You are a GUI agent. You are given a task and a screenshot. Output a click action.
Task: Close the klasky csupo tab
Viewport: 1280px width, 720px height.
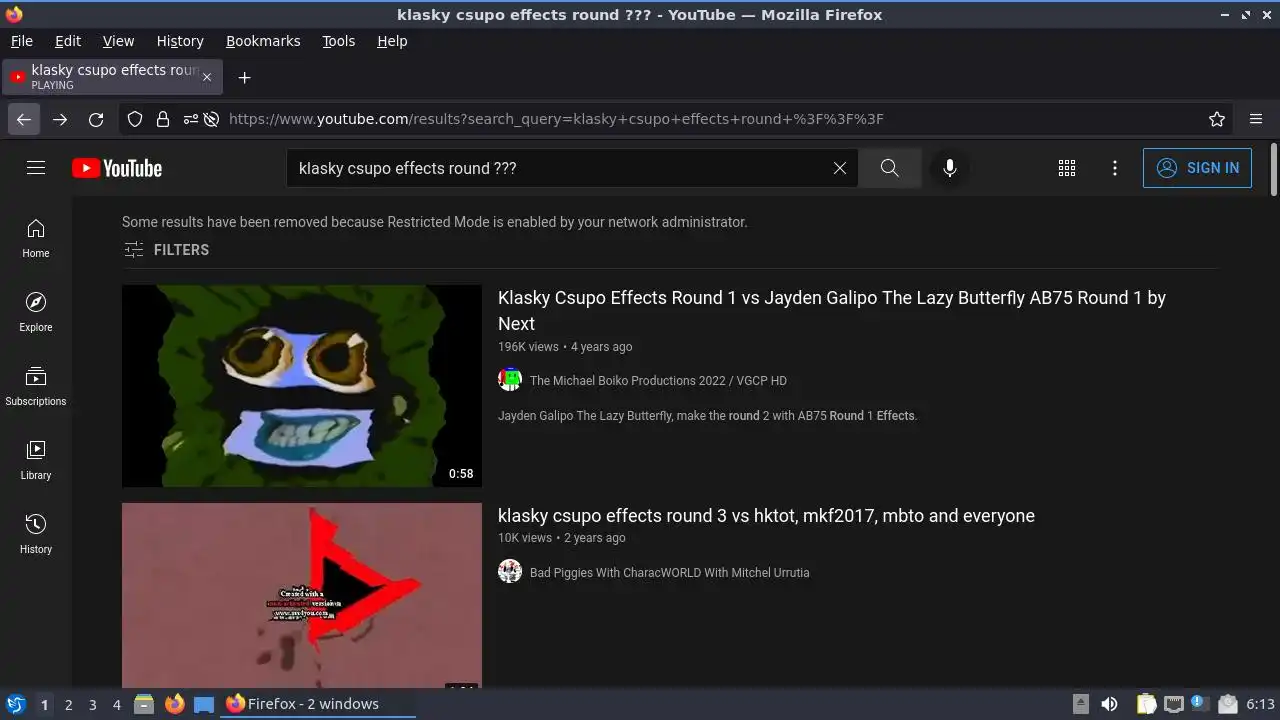pos(207,77)
